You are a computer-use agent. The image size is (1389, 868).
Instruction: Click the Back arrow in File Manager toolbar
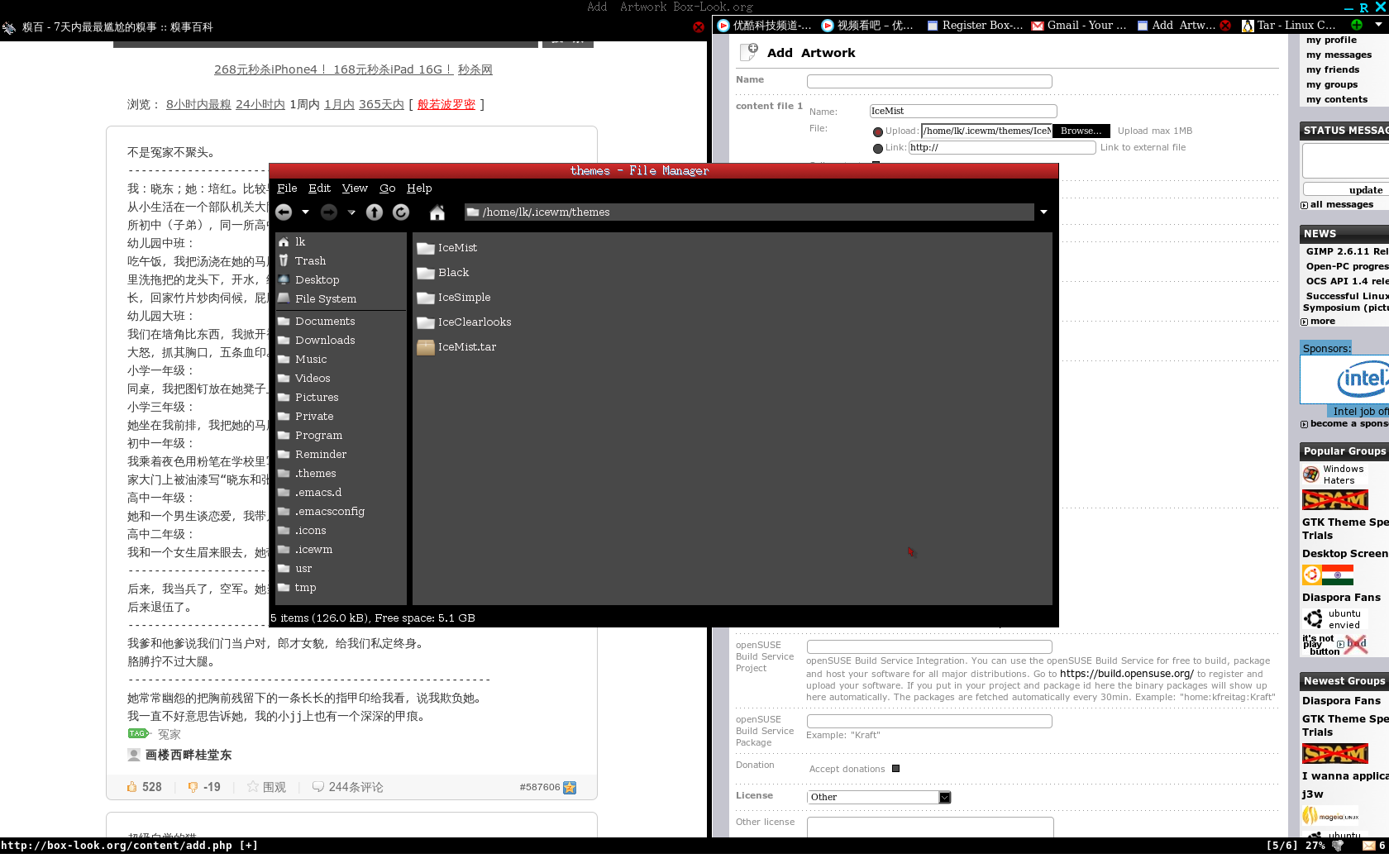(x=284, y=212)
